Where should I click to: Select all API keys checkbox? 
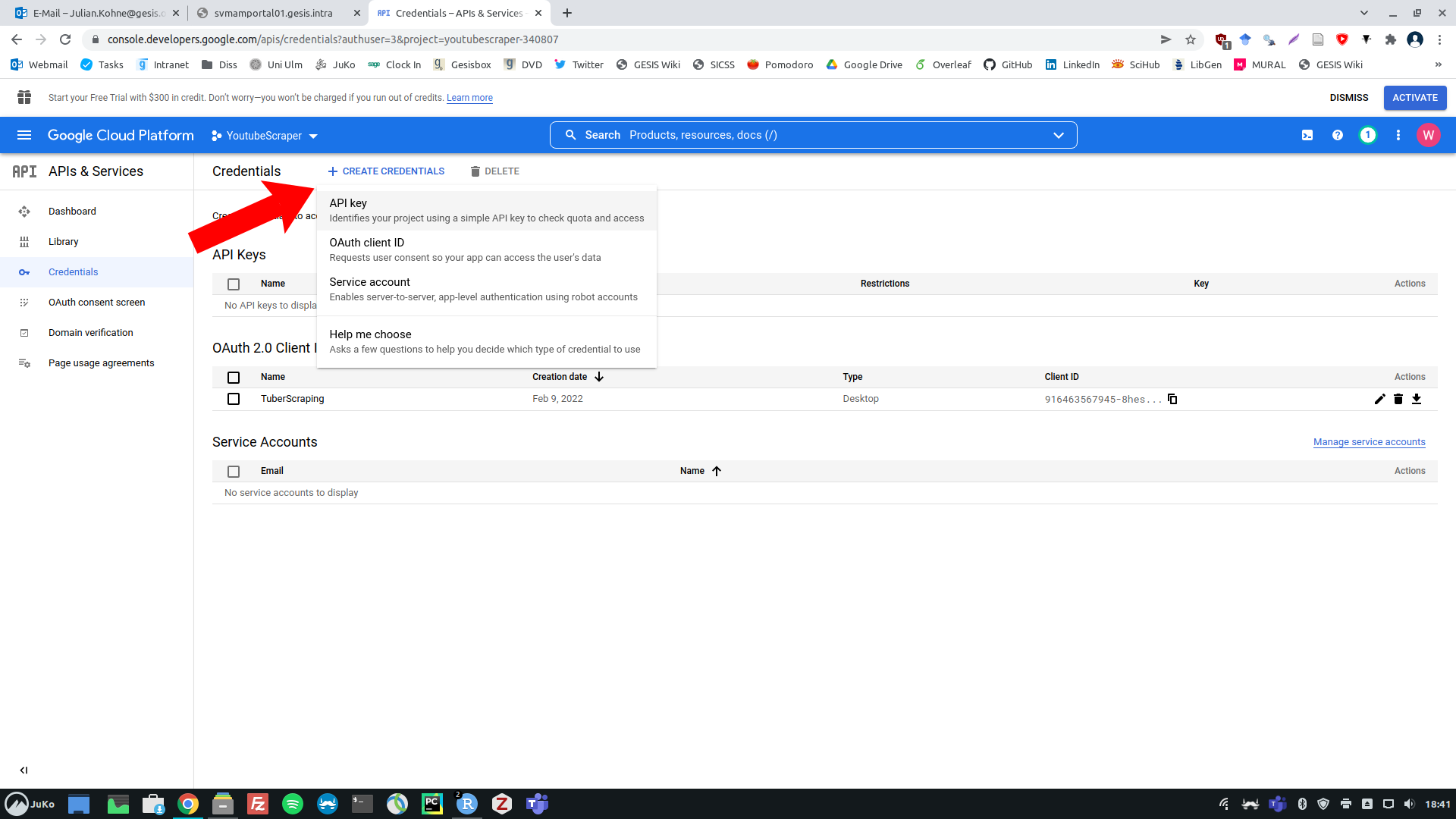coord(234,284)
